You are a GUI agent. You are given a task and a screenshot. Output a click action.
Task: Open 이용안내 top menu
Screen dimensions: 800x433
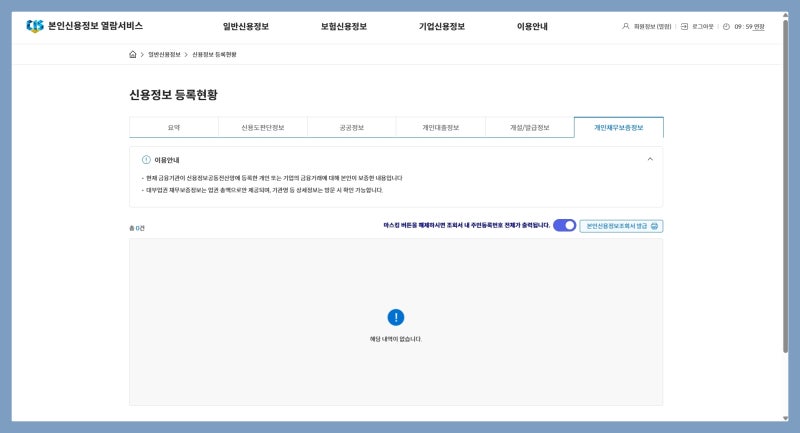532,27
